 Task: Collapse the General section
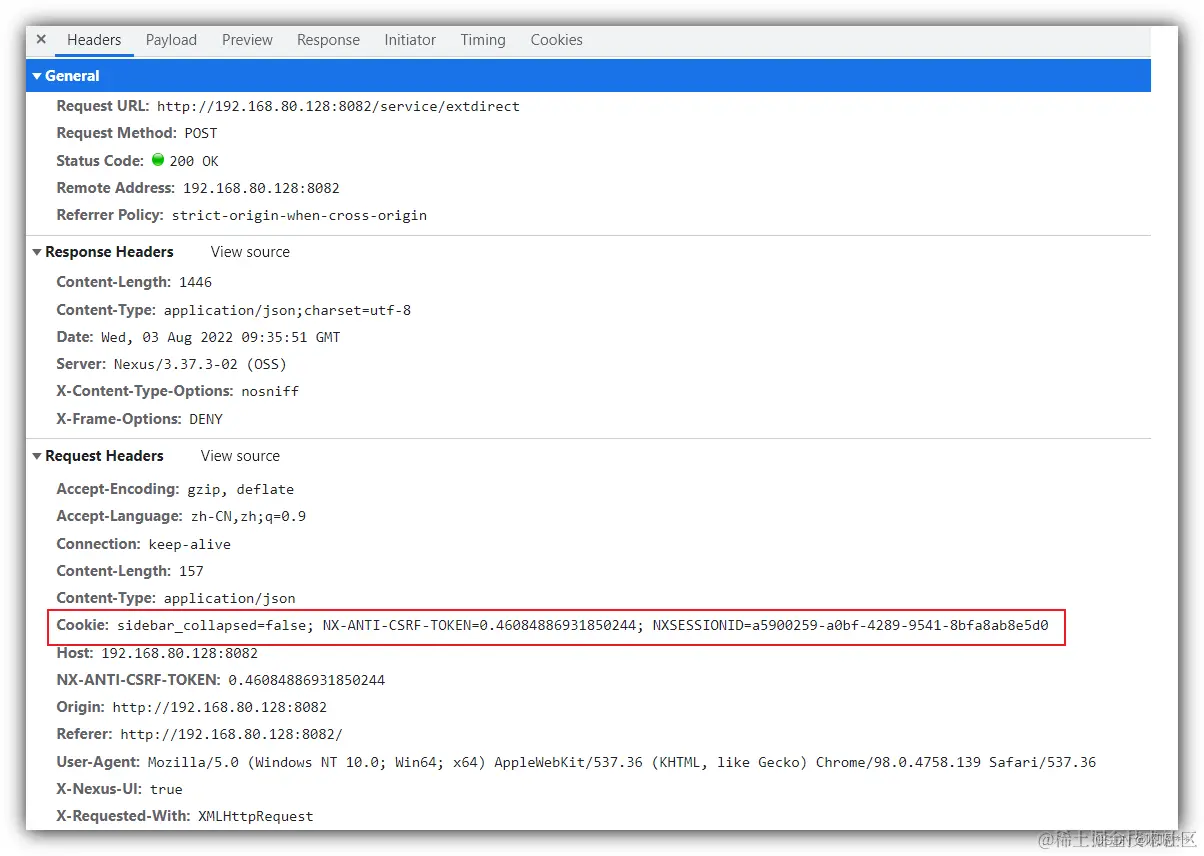tap(37, 76)
